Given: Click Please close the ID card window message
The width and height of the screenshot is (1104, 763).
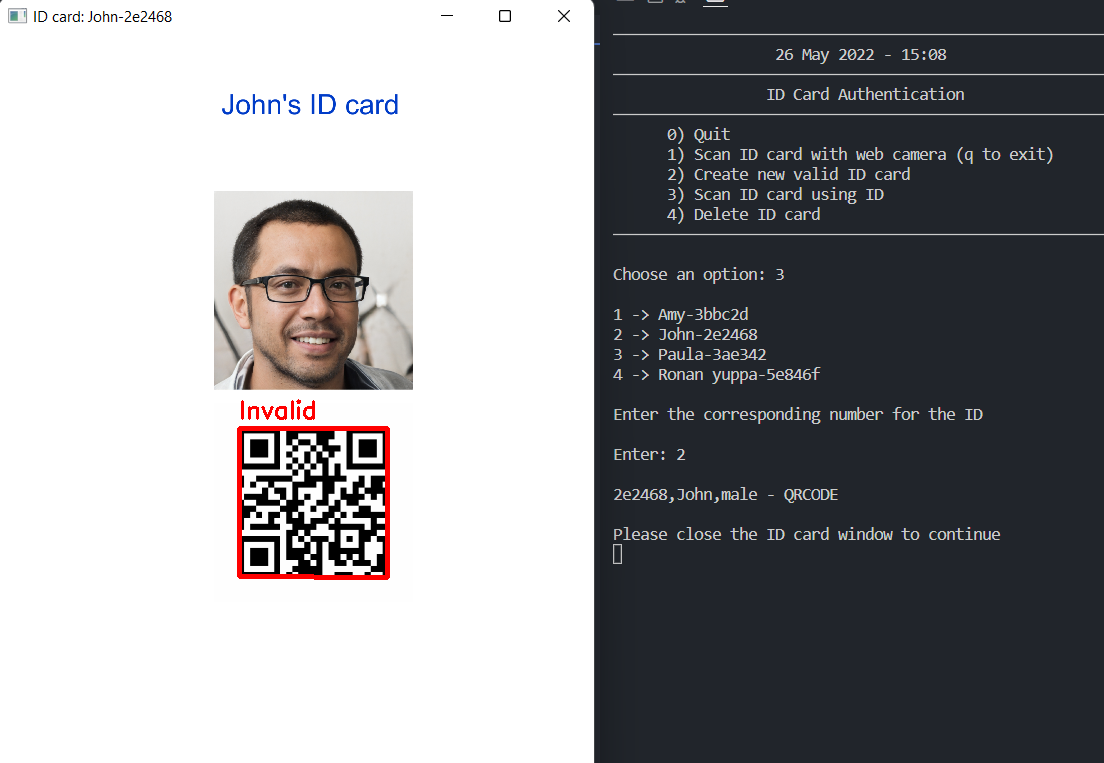Looking at the screenshot, I should [807, 535].
